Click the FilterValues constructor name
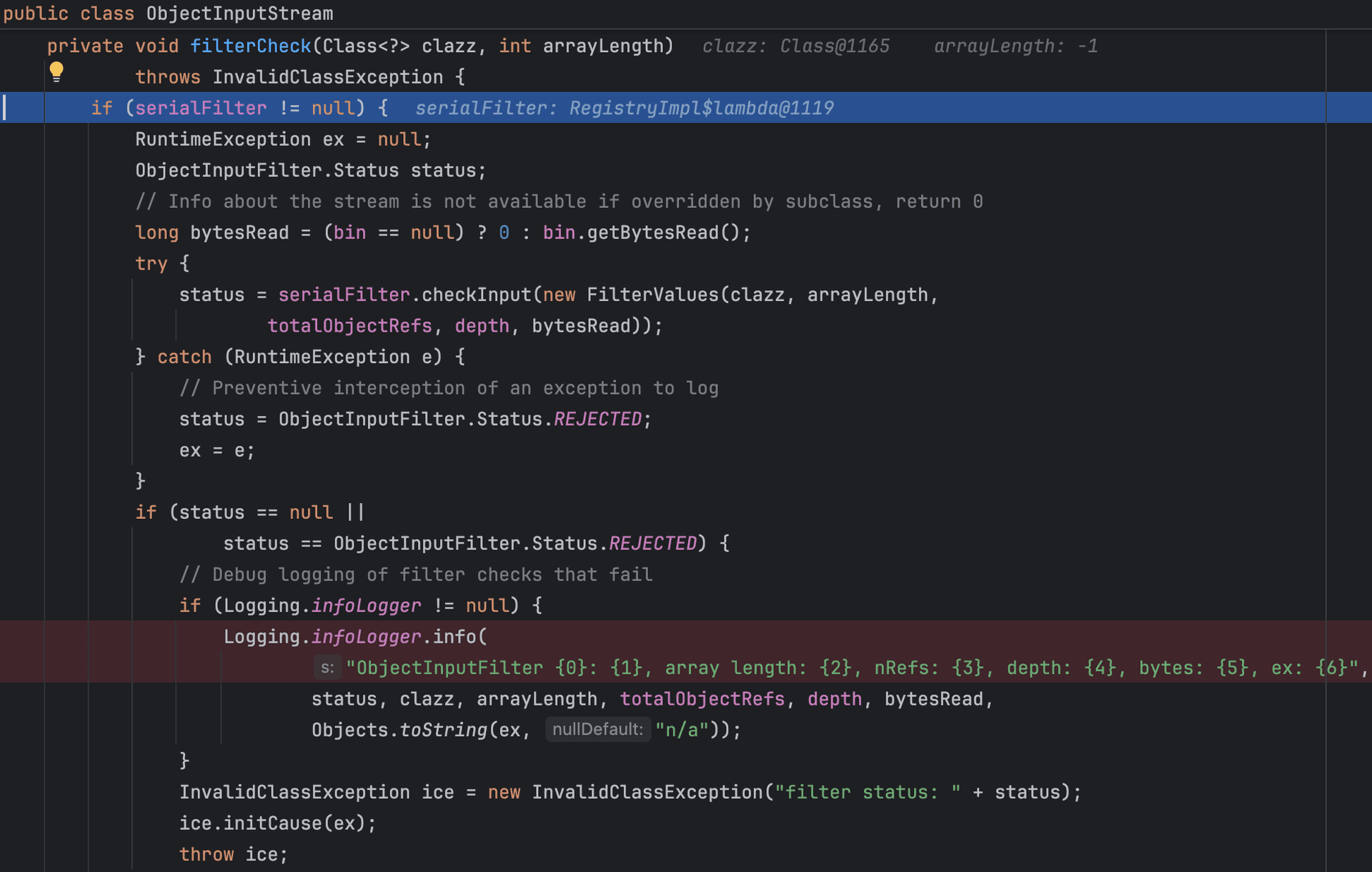The height and width of the screenshot is (872, 1372). coord(652,294)
